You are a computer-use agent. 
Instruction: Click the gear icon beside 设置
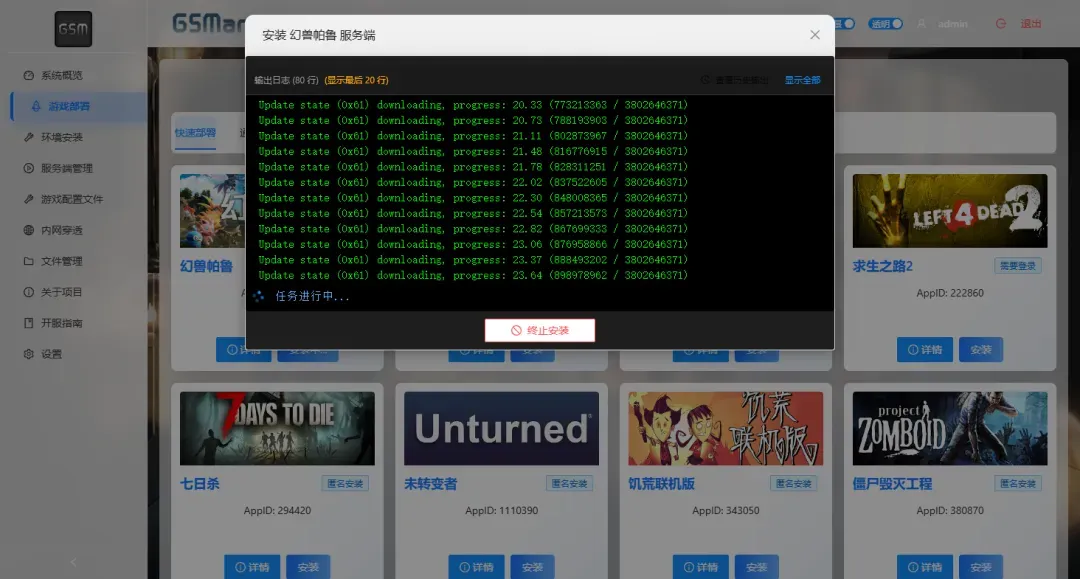pos(28,354)
